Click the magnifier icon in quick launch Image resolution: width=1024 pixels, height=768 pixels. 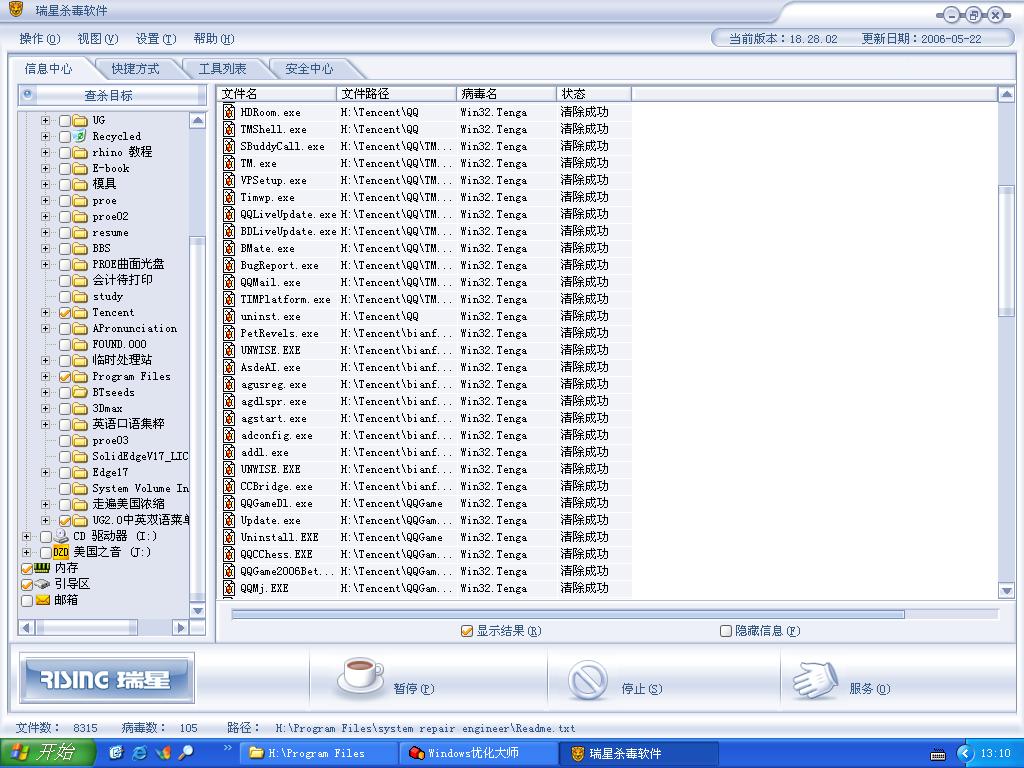pos(186,753)
